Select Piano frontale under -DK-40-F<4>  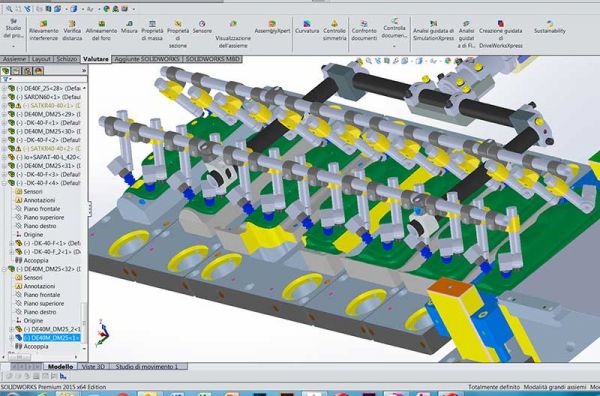tap(42, 209)
